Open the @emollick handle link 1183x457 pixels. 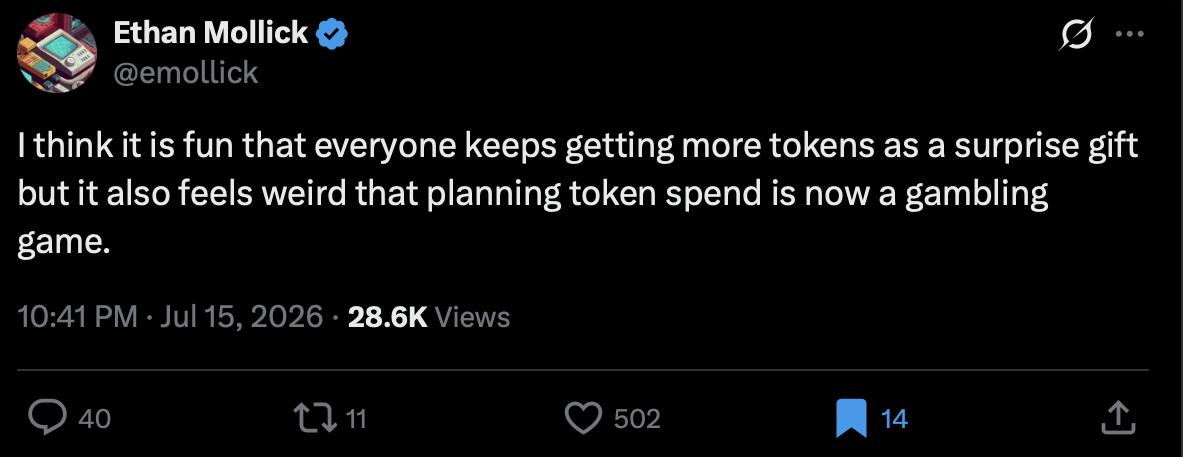pyautogui.click(x=186, y=73)
